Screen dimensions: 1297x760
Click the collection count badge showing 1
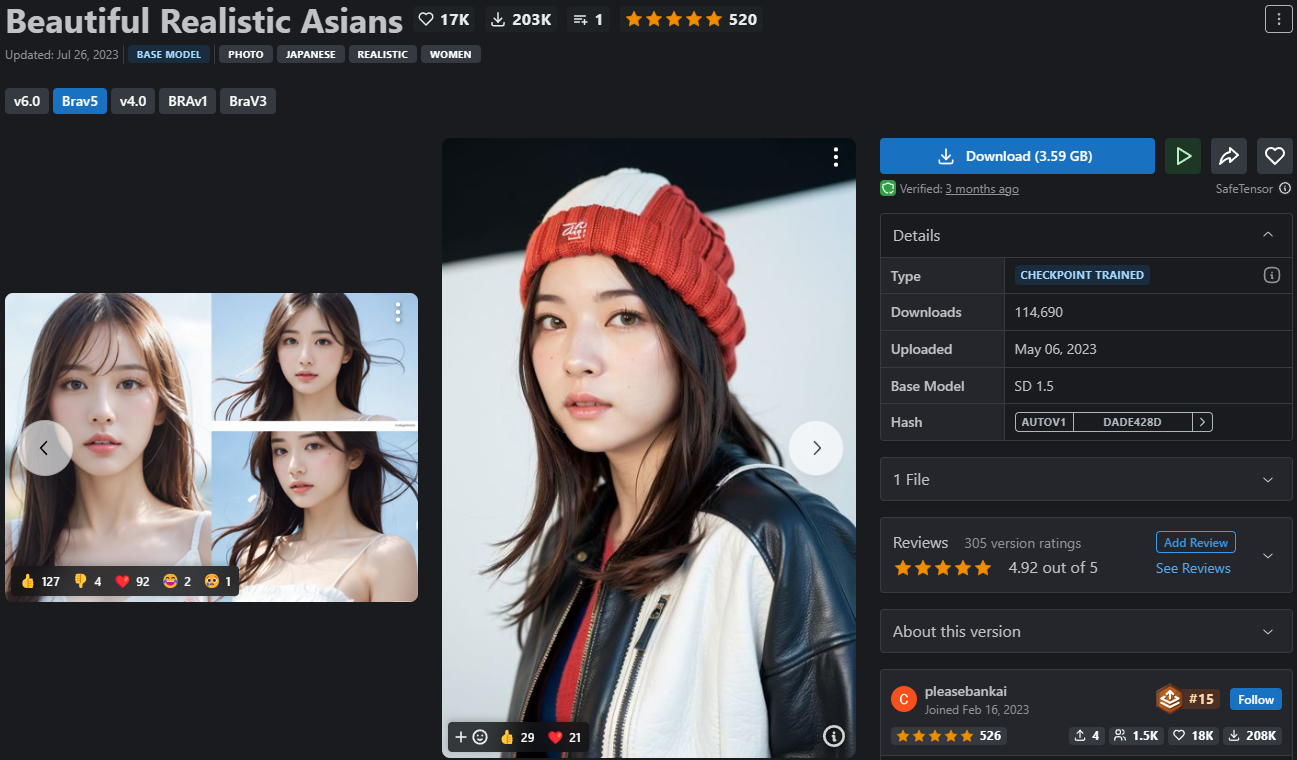[587, 19]
